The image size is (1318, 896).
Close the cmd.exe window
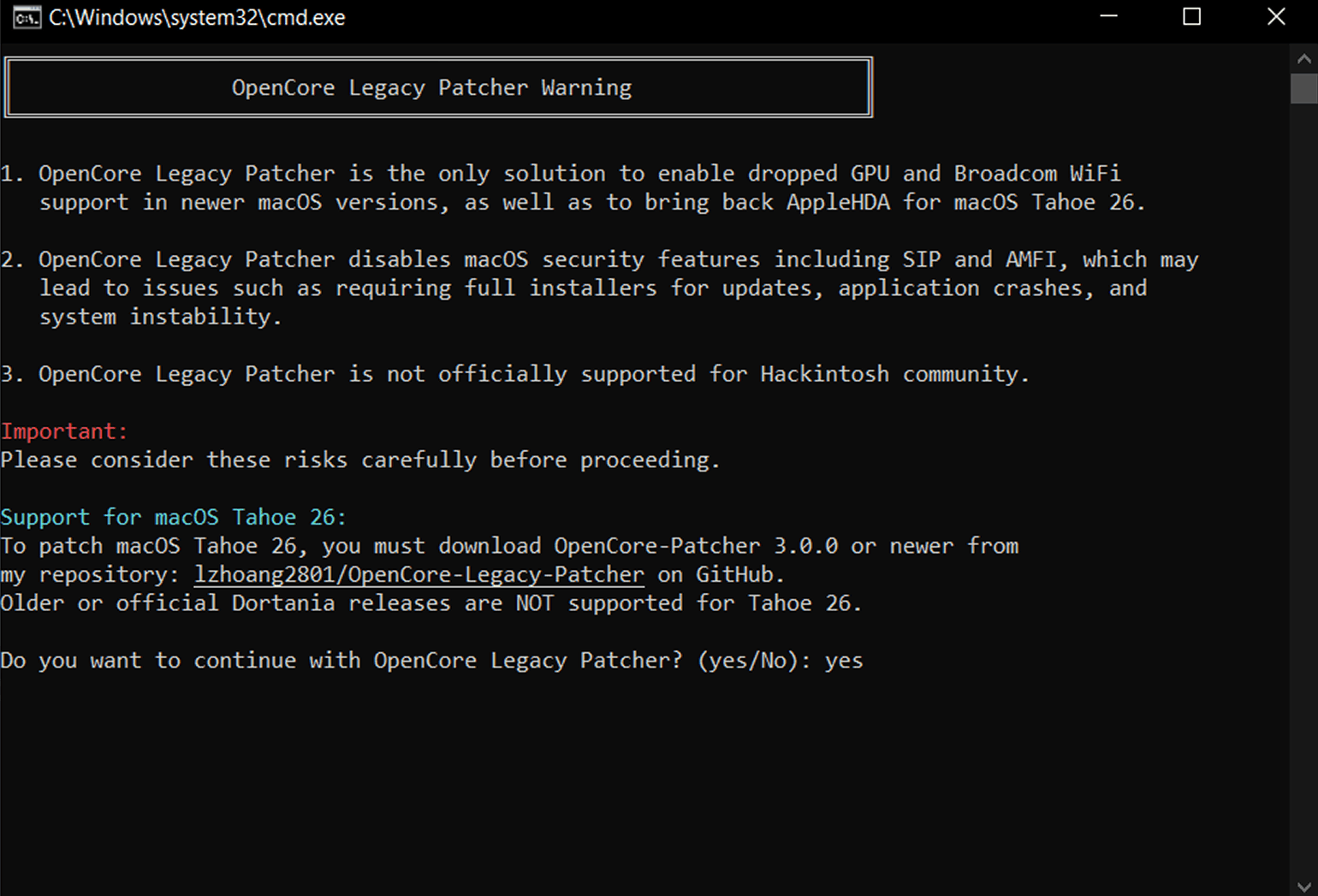[x=1276, y=17]
